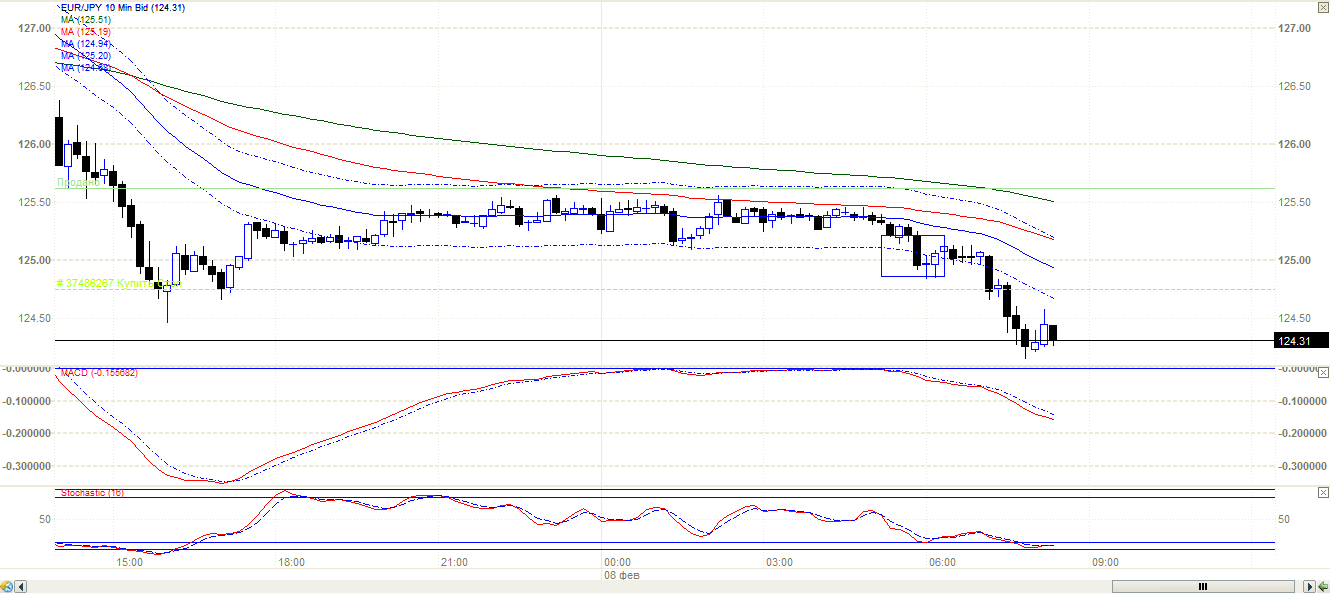Click the current price tag 124.31

tap(1300, 341)
